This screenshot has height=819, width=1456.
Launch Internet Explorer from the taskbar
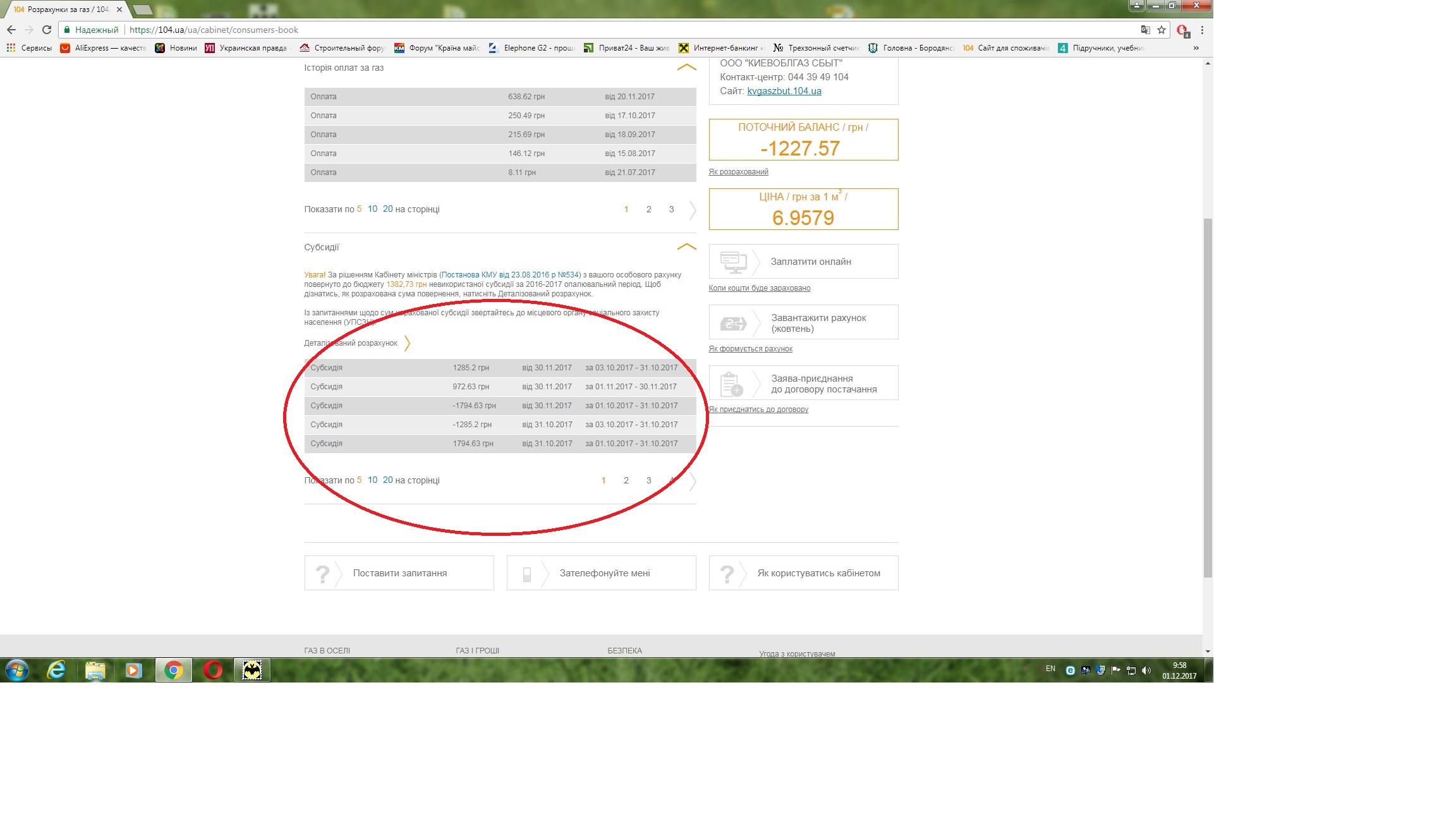click(x=56, y=670)
